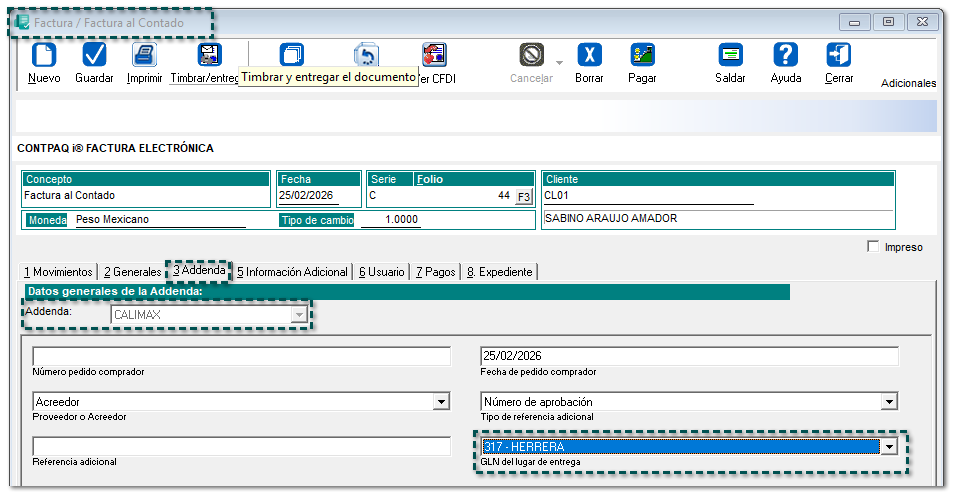
Task: Click the Nuevo document icon
Action: point(44,55)
